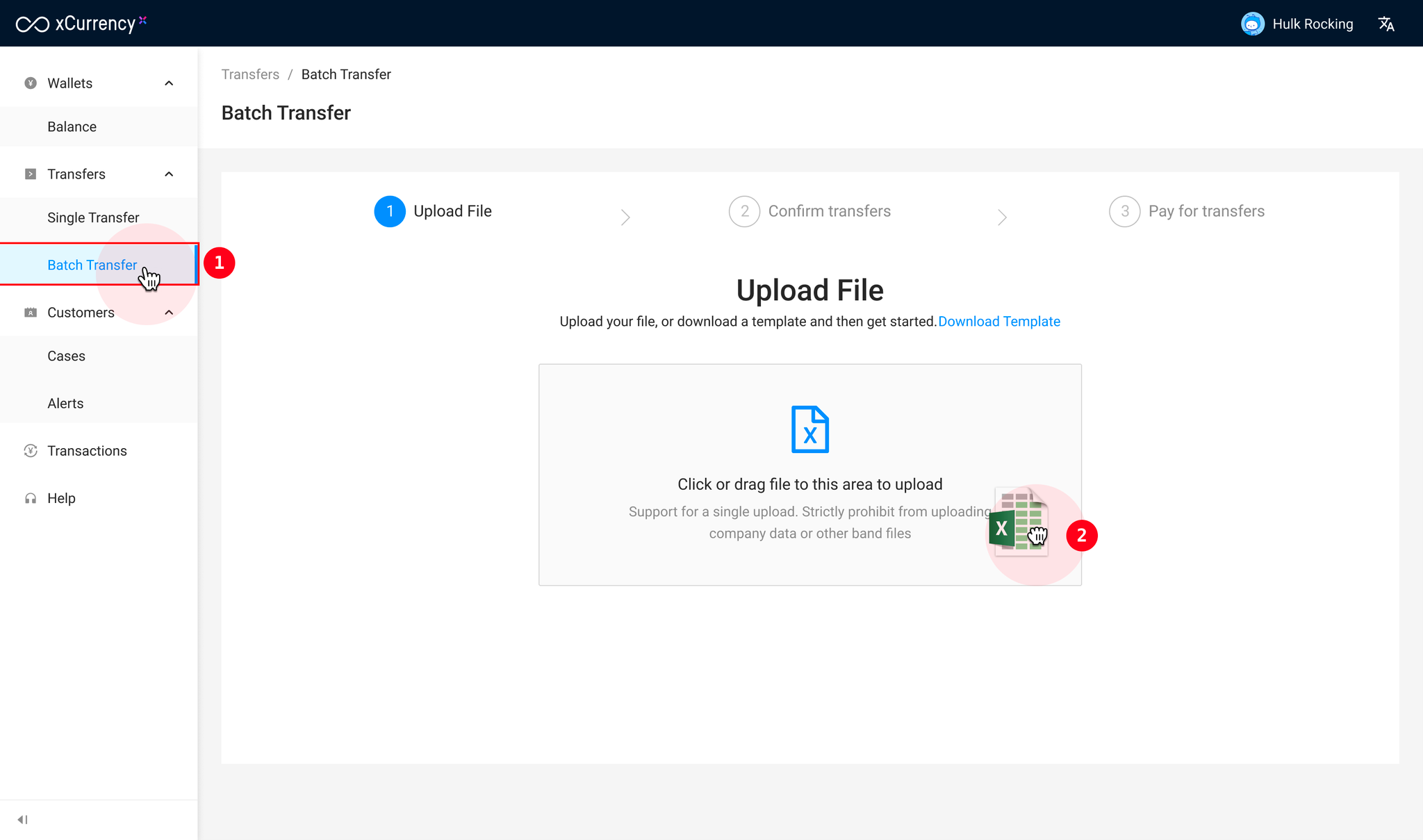Go to the Cases page

click(66, 356)
